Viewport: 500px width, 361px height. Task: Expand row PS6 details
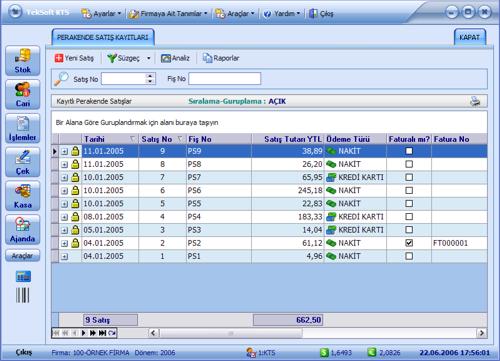65,191
